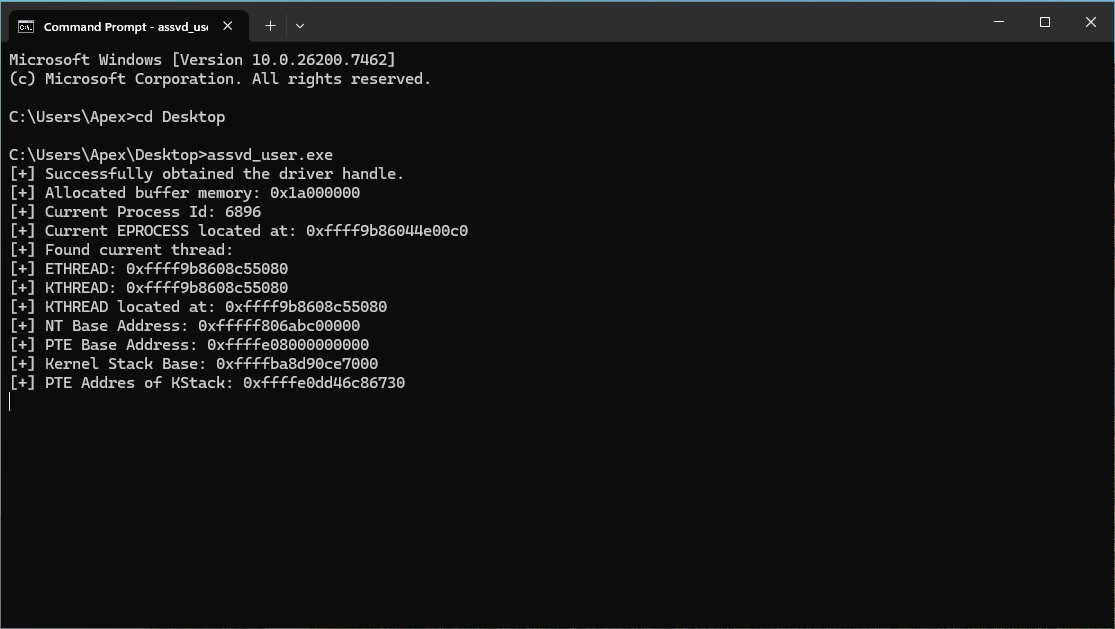Viewport: 1115px width, 629px height.
Task: Open a new terminal tab
Action: tap(270, 26)
